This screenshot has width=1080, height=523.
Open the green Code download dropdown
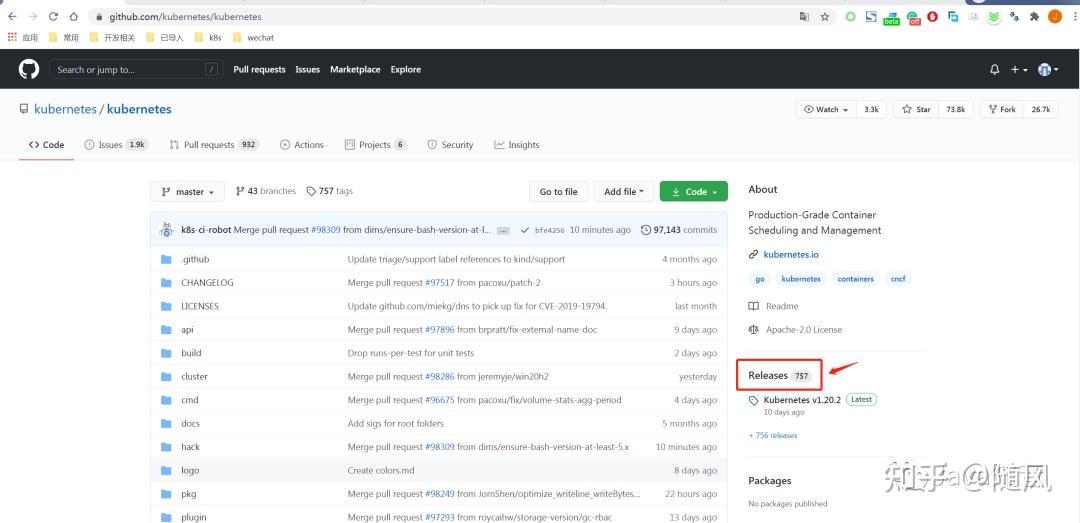tap(694, 192)
